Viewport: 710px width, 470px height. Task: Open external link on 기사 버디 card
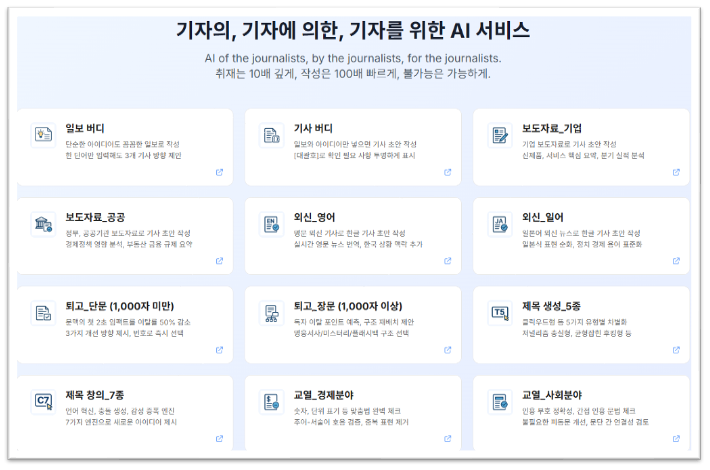point(448,172)
